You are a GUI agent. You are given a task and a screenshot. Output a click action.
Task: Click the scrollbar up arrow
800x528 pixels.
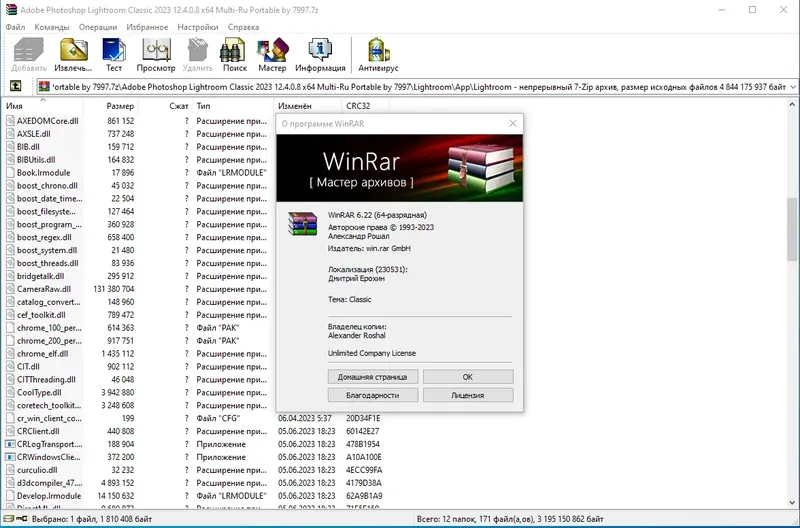pyautogui.click(x=792, y=105)
